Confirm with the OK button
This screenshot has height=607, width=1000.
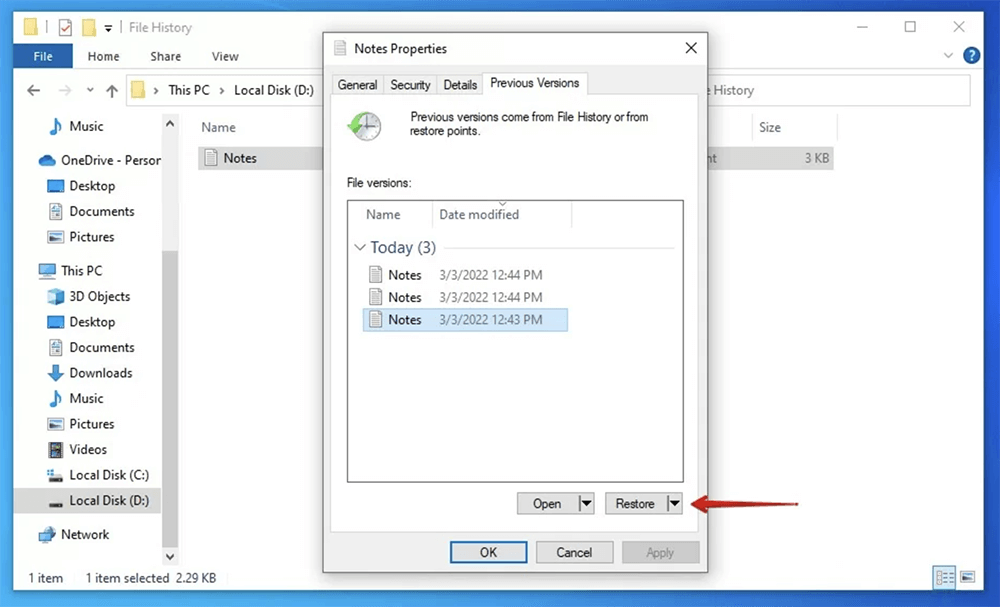click(x=488, y=551)
